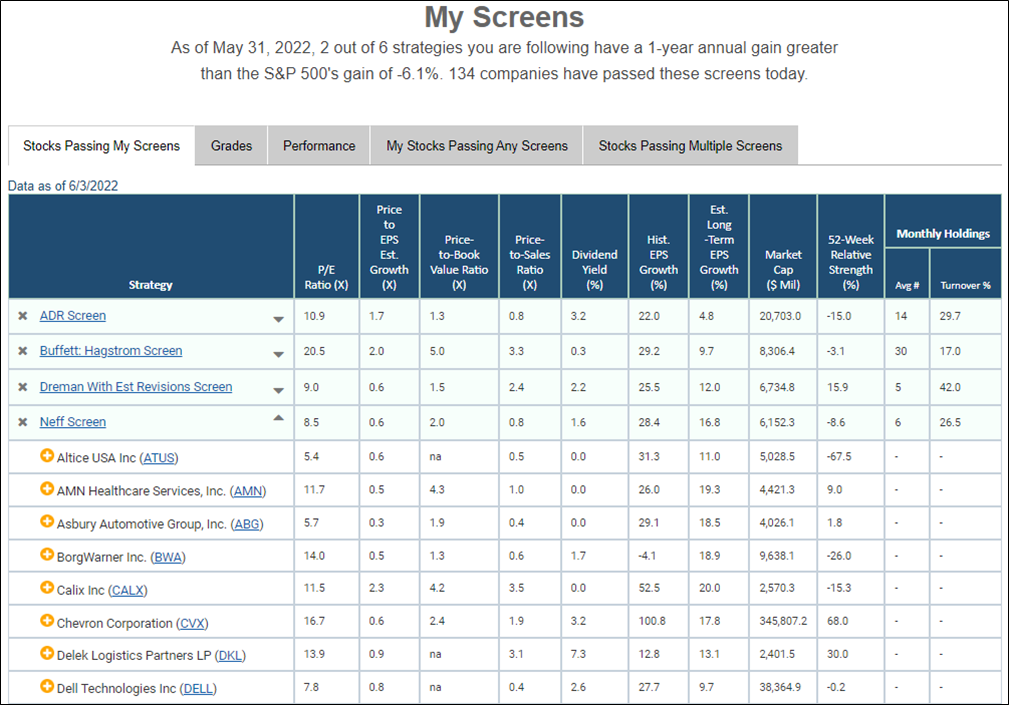
Task: Add Calix Inc with plus icon
Action: pyautogui.click(x=47, y=588)
